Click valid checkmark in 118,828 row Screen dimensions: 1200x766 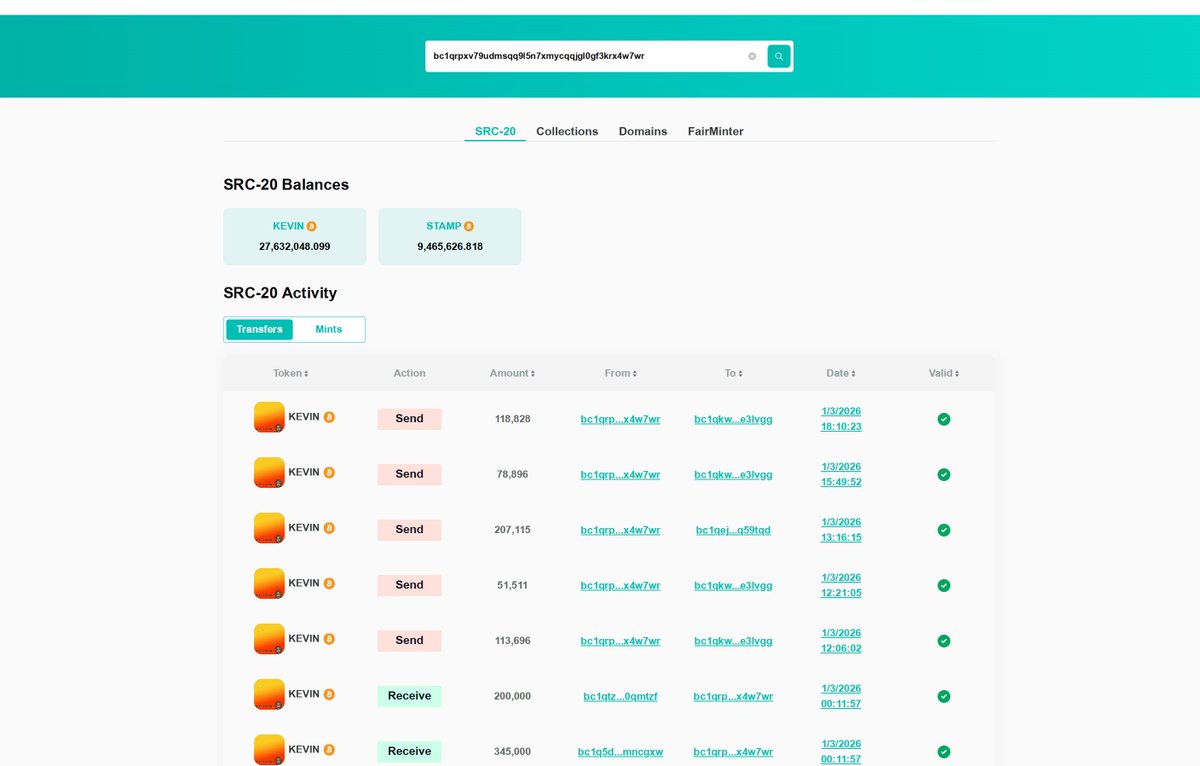(x=943, y=419)
